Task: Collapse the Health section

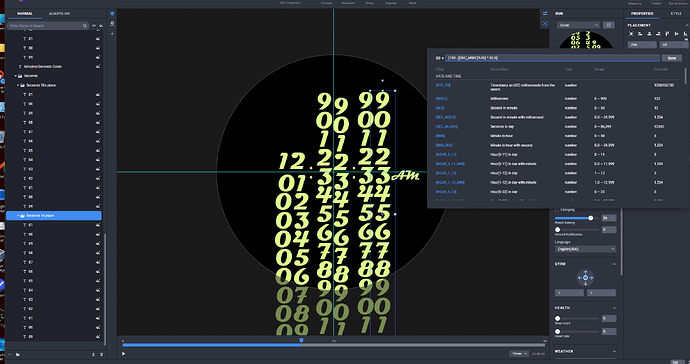Action: pyautogui.click(x=614, y=308)
